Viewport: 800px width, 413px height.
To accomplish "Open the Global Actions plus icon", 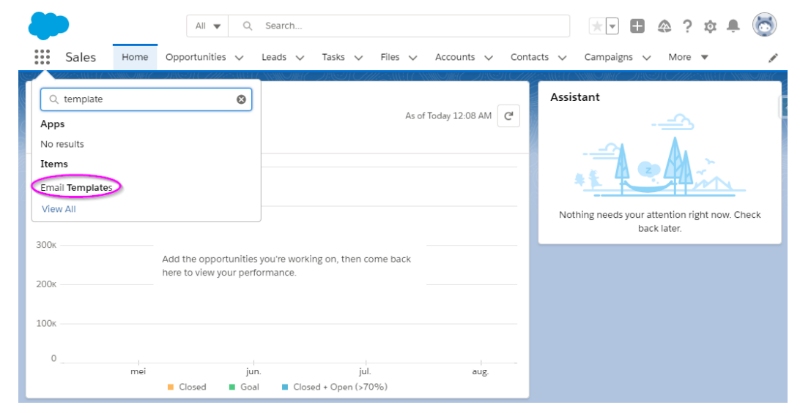I will [x=638, y=26].
